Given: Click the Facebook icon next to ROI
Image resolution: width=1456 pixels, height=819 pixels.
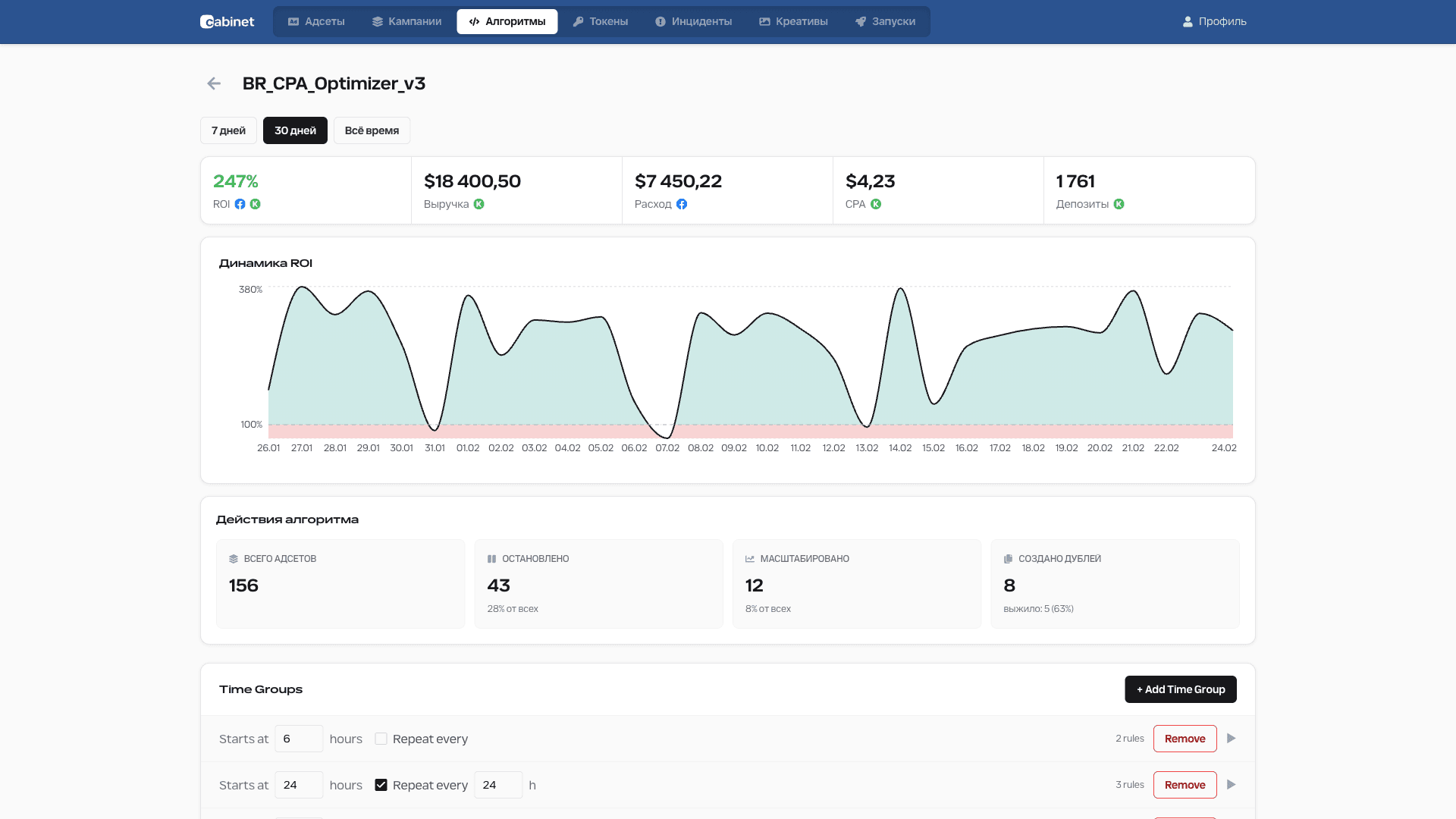Looking at the screenshot, I should coord(240,204).
